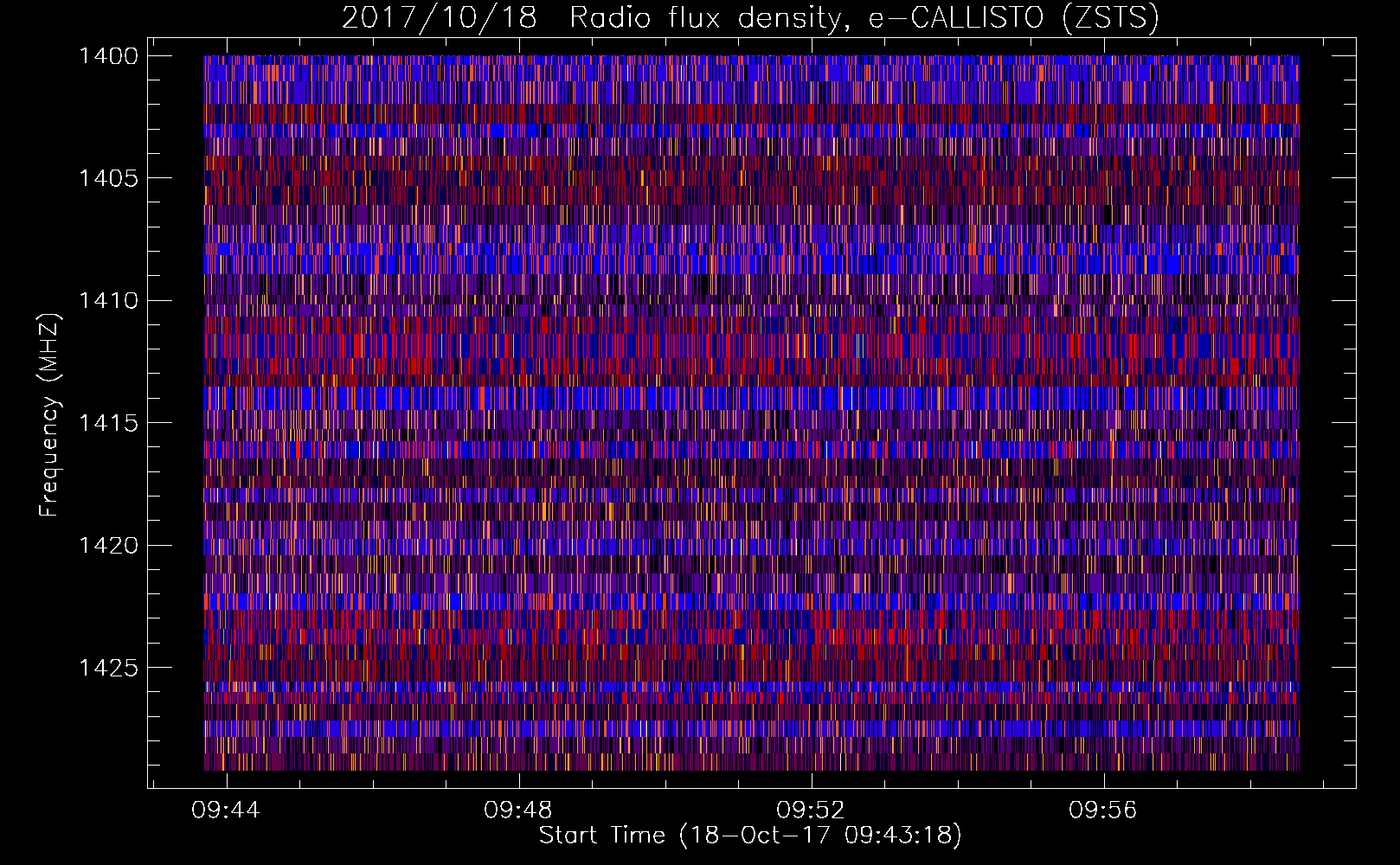Click the 1405 frequency axis label
This screenshot has width=1400, height=865.
coord(108,178)
